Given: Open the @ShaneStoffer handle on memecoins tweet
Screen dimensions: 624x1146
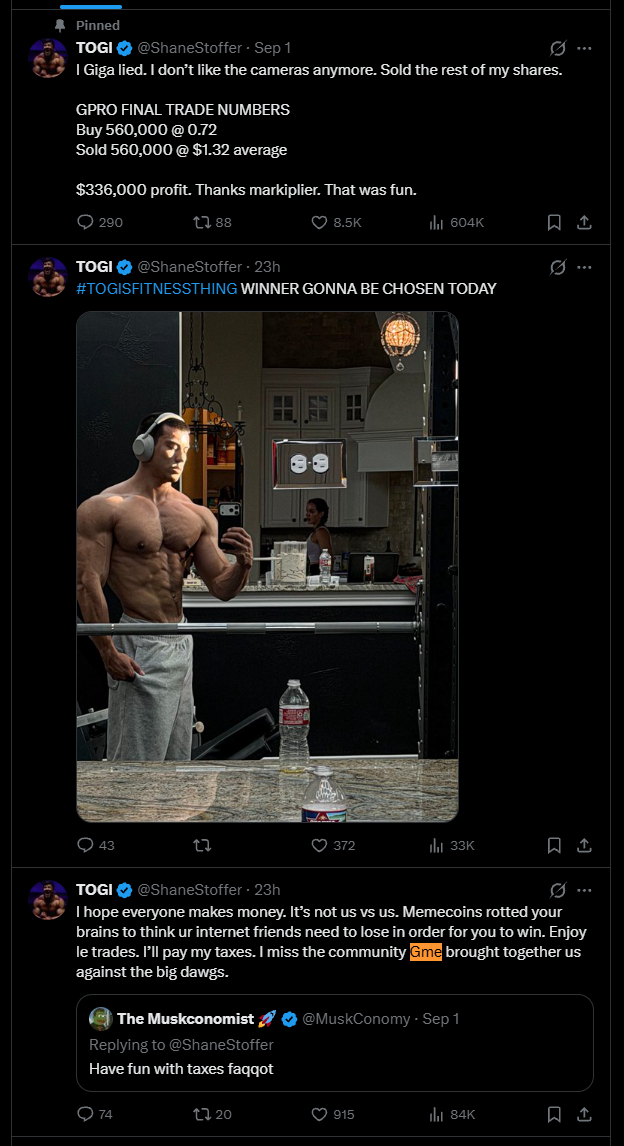Looking at the screenshot, I should pos(189,889).
